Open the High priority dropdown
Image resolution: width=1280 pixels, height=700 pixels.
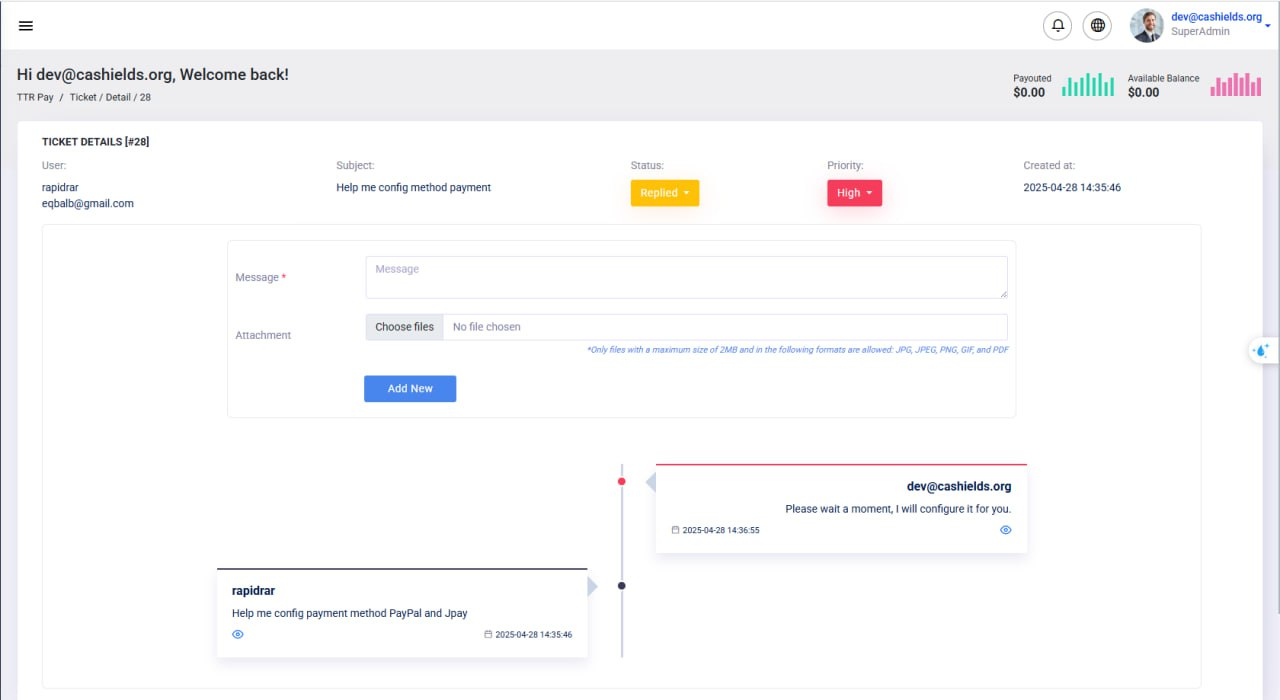pyautogui.click(x=854, y=193)
